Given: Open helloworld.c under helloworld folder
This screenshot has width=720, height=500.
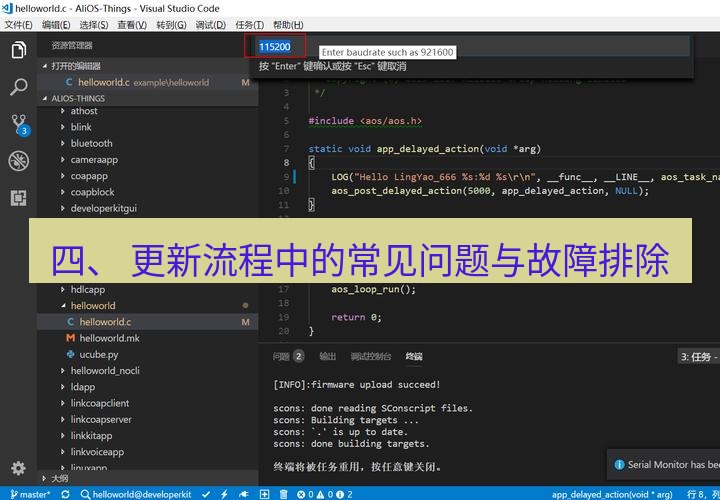Looking at the screenshot, I should click(147, 322).
